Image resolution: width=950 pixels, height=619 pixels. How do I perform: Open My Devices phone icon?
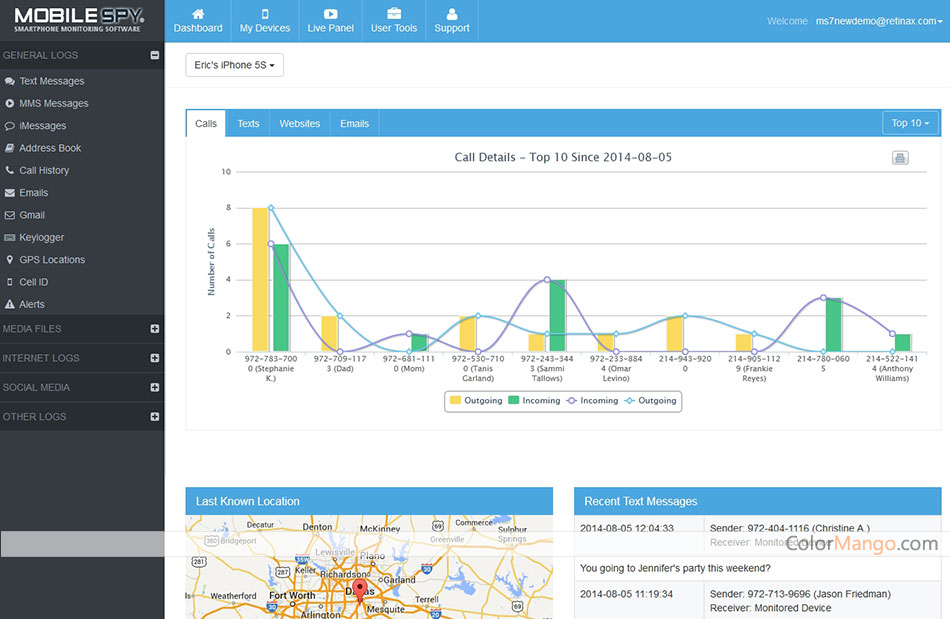point(265,14)
